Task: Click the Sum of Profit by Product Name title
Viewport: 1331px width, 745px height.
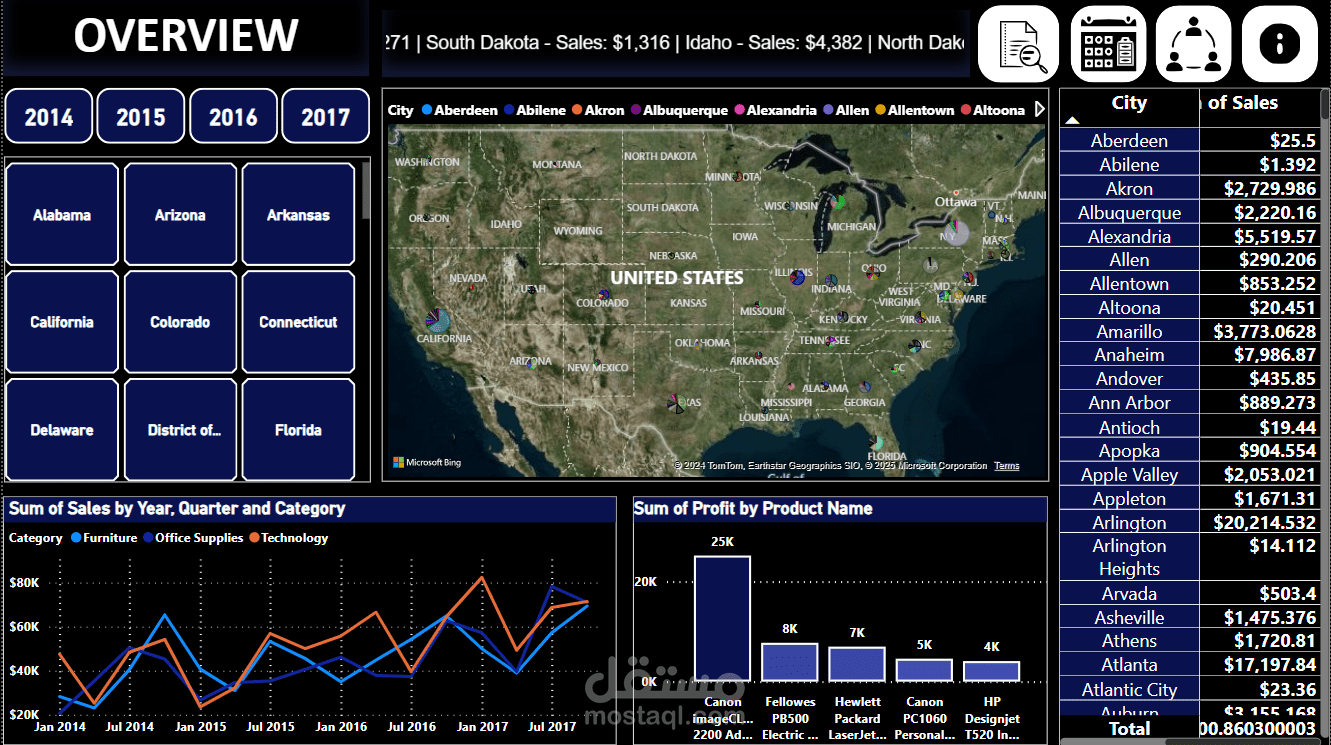Action: (x=753, y=508)
